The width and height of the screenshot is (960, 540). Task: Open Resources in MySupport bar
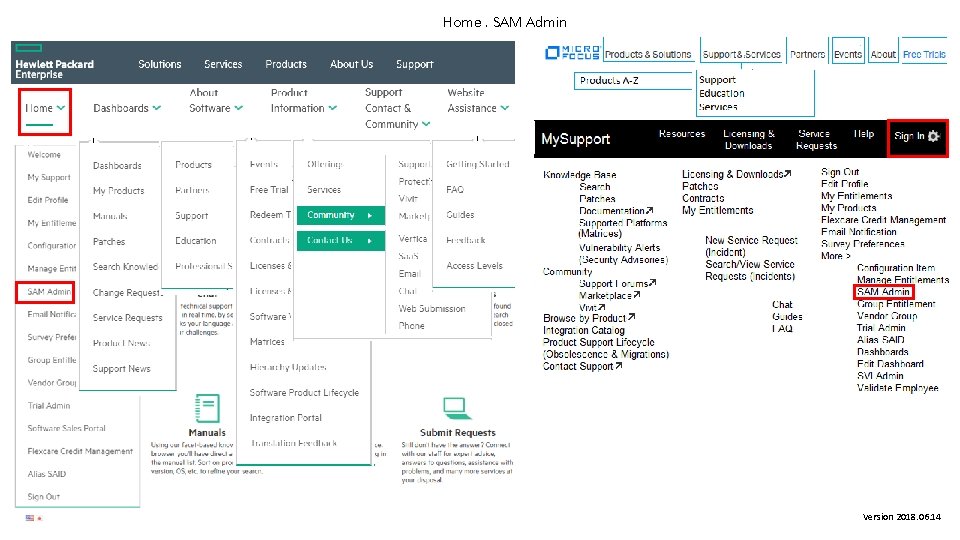pos(681,133)
